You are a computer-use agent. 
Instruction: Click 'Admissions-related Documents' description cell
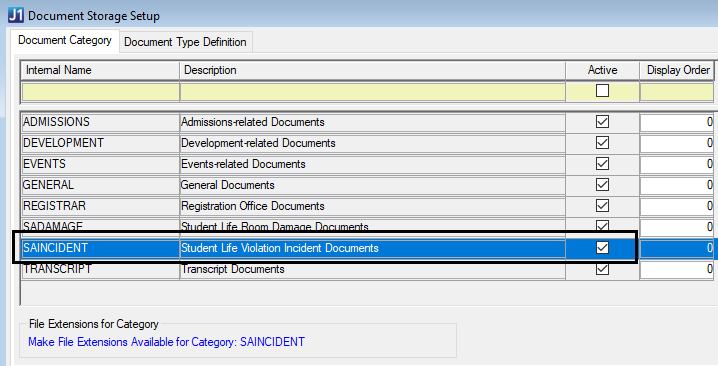point(372,122)
